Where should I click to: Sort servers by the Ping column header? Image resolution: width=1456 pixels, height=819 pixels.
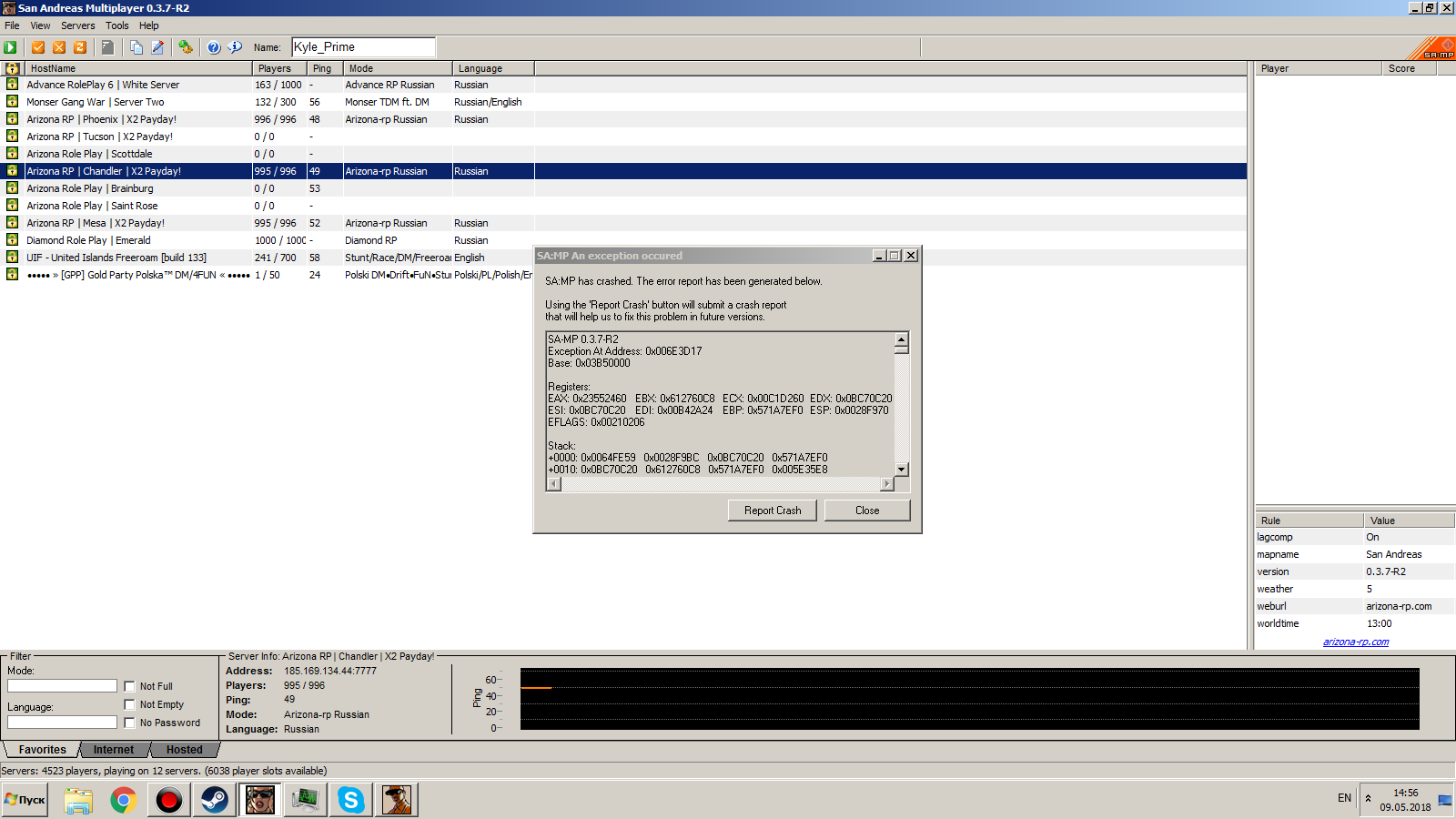324,68
